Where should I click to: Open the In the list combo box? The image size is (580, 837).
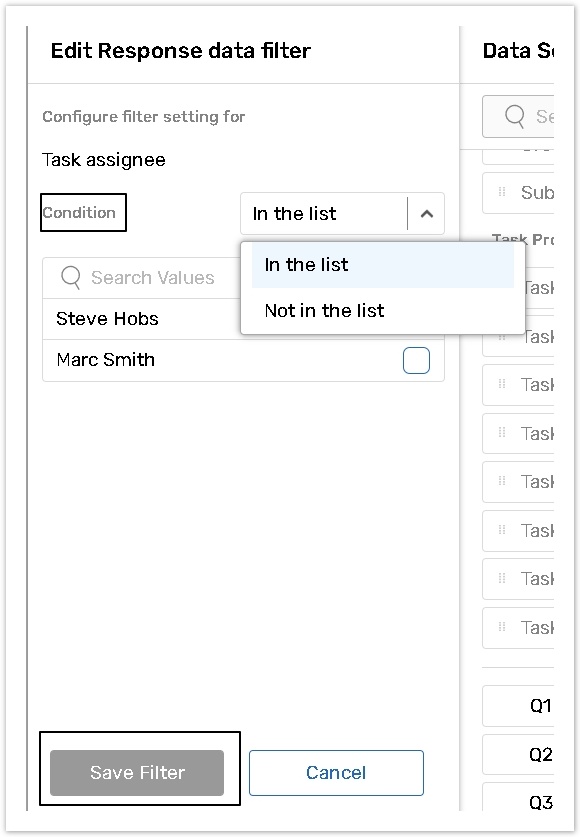342,214
